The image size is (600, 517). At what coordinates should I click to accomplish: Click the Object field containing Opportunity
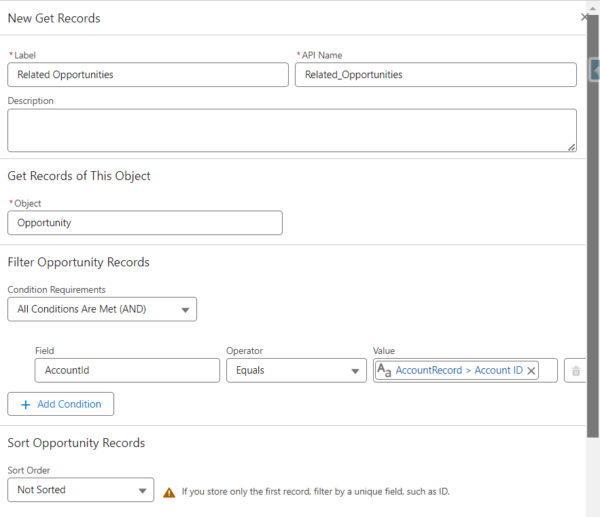(x=145, y=223)
